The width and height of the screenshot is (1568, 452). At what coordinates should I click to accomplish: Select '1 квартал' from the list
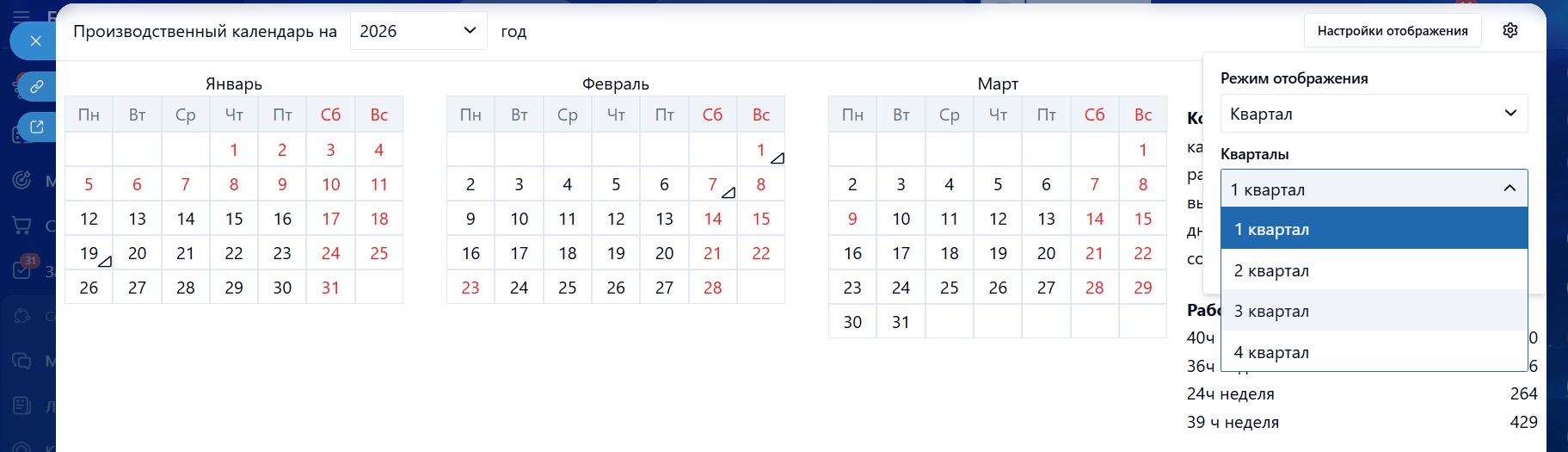(1374, 229)
